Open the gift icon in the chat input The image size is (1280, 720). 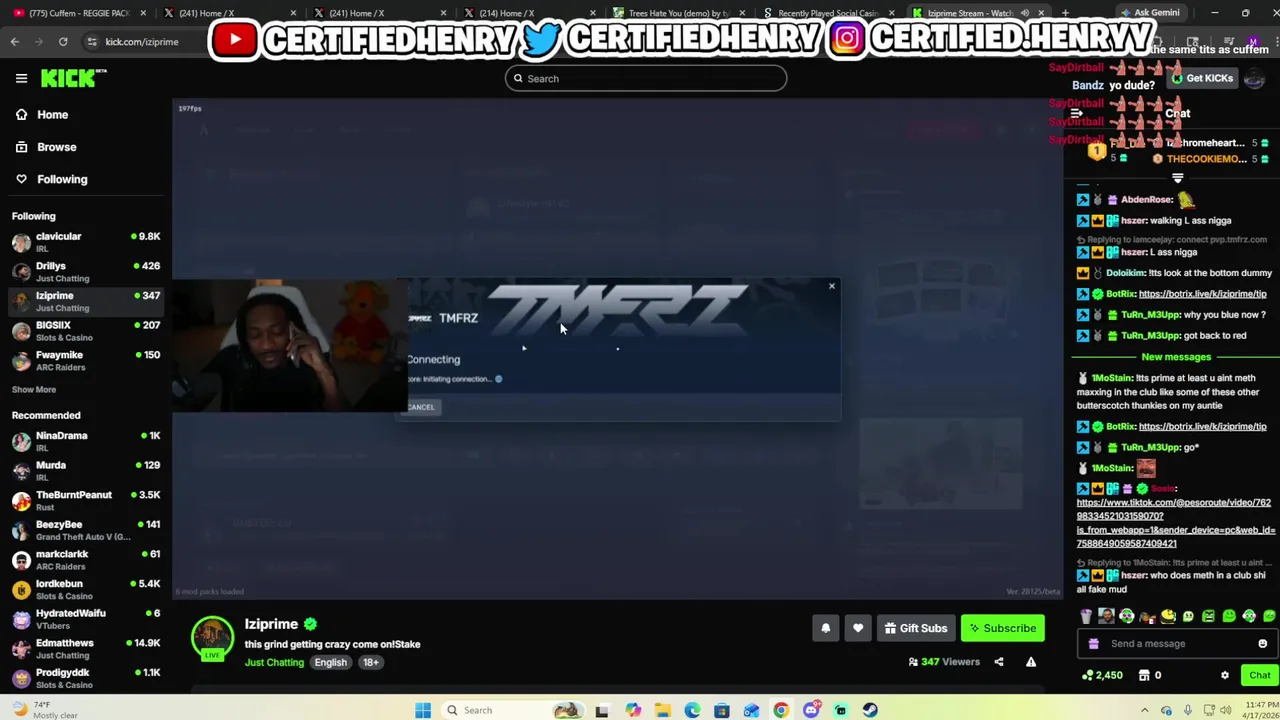point(1093,644)
